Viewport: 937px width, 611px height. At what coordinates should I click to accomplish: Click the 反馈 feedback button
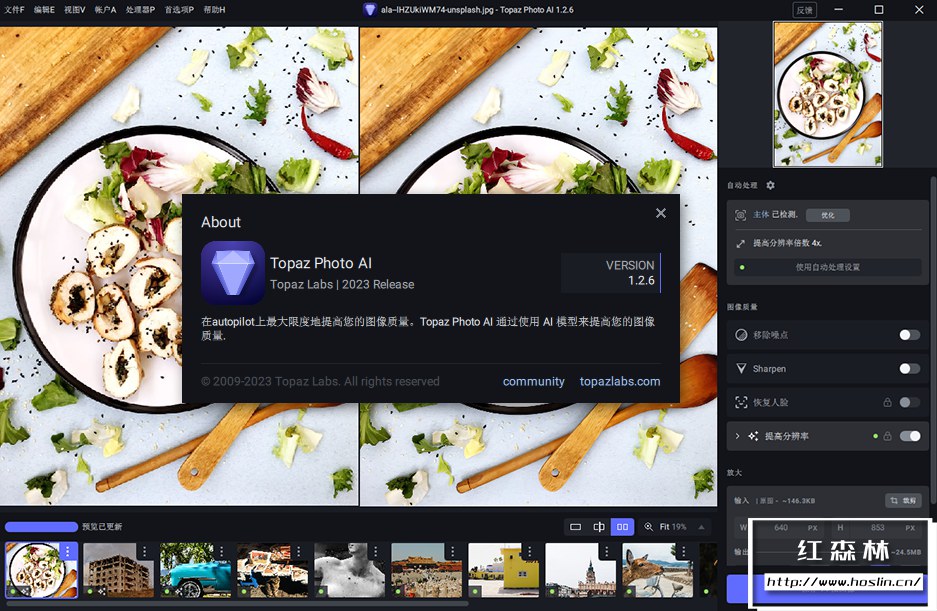pyautogui.click(x=804, y=10)
